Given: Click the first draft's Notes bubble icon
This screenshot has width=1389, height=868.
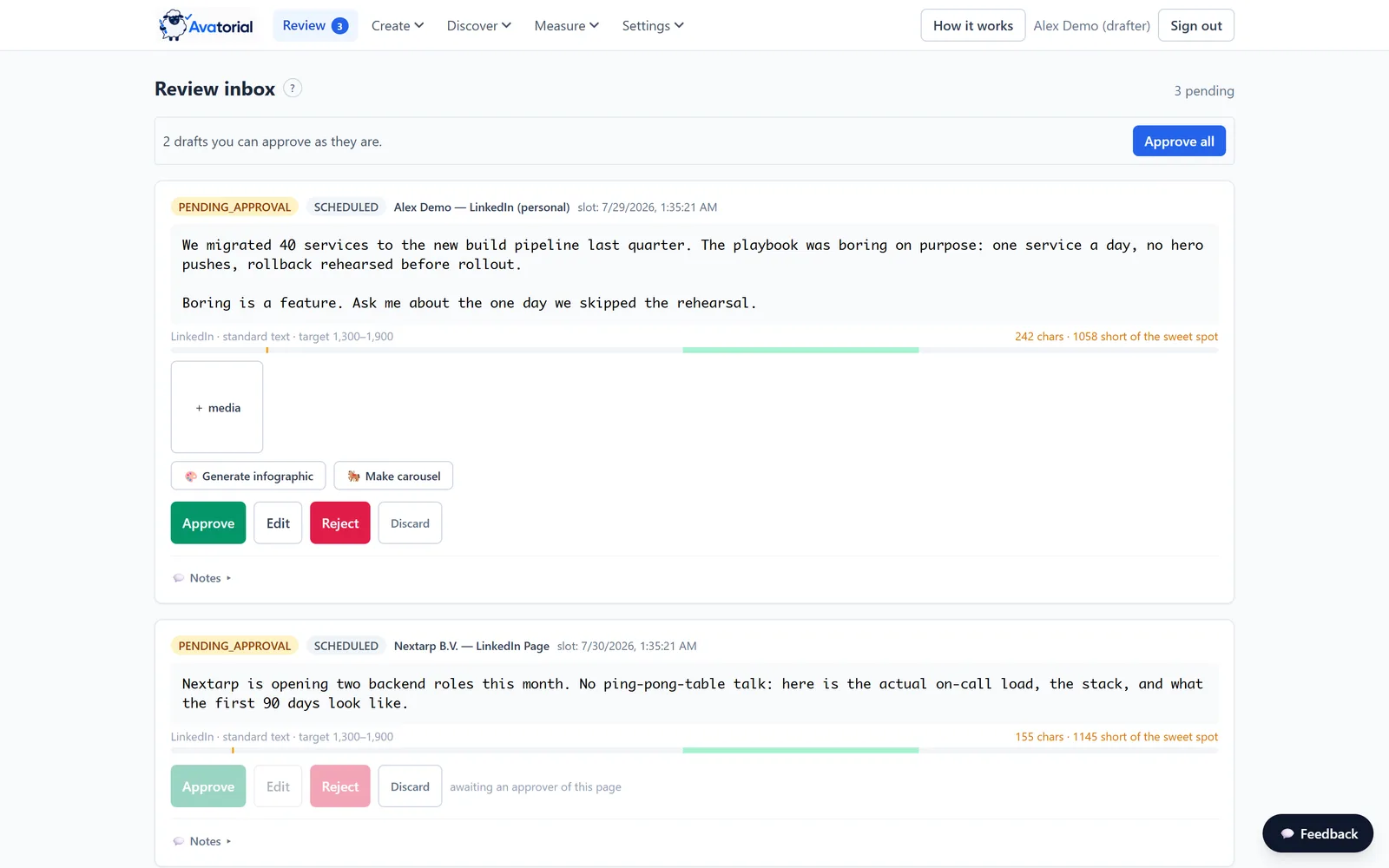Looking at the screenshot, I should [179, 578].
